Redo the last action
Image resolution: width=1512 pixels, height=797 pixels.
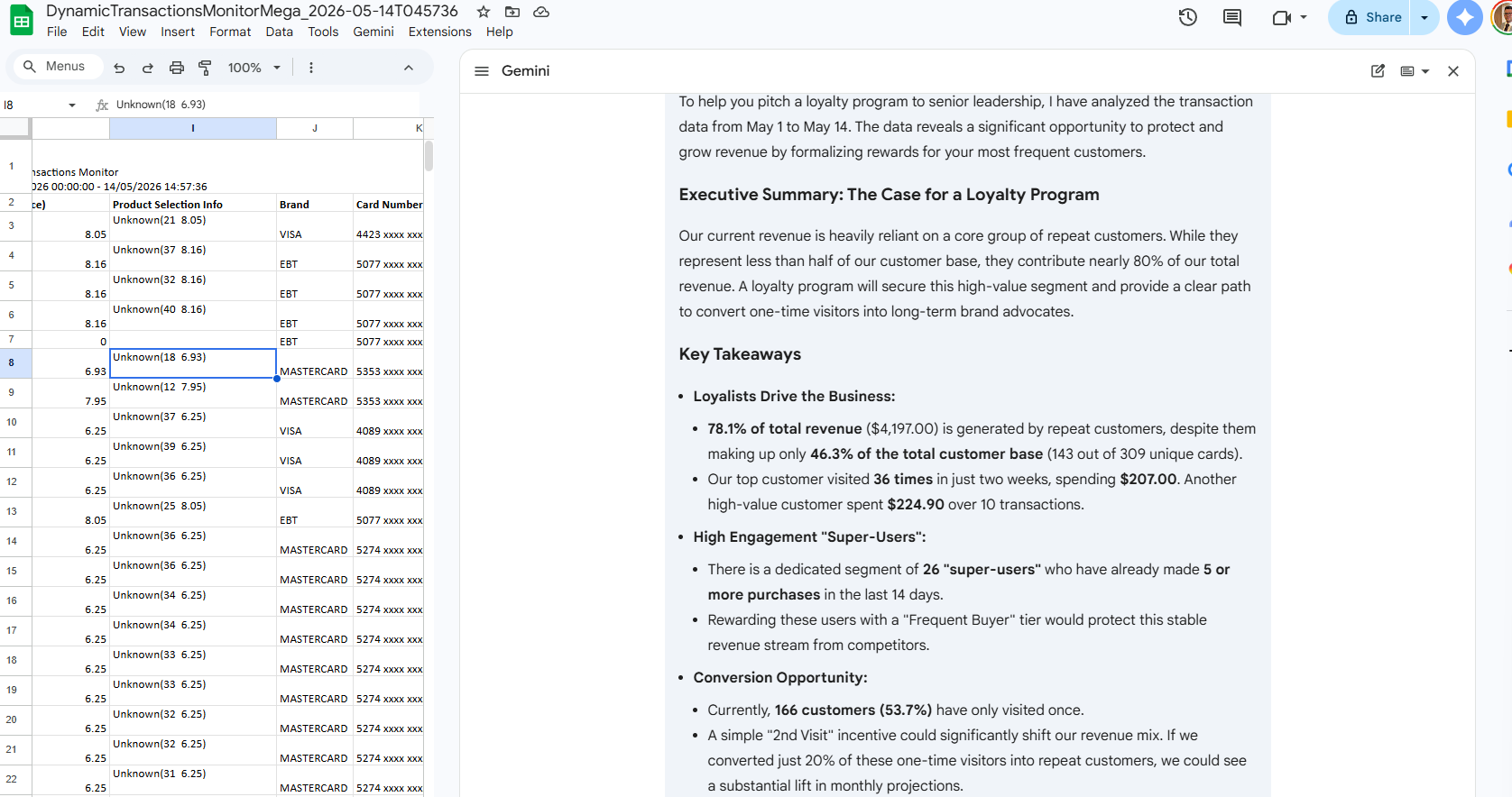[x=148, y=68]
